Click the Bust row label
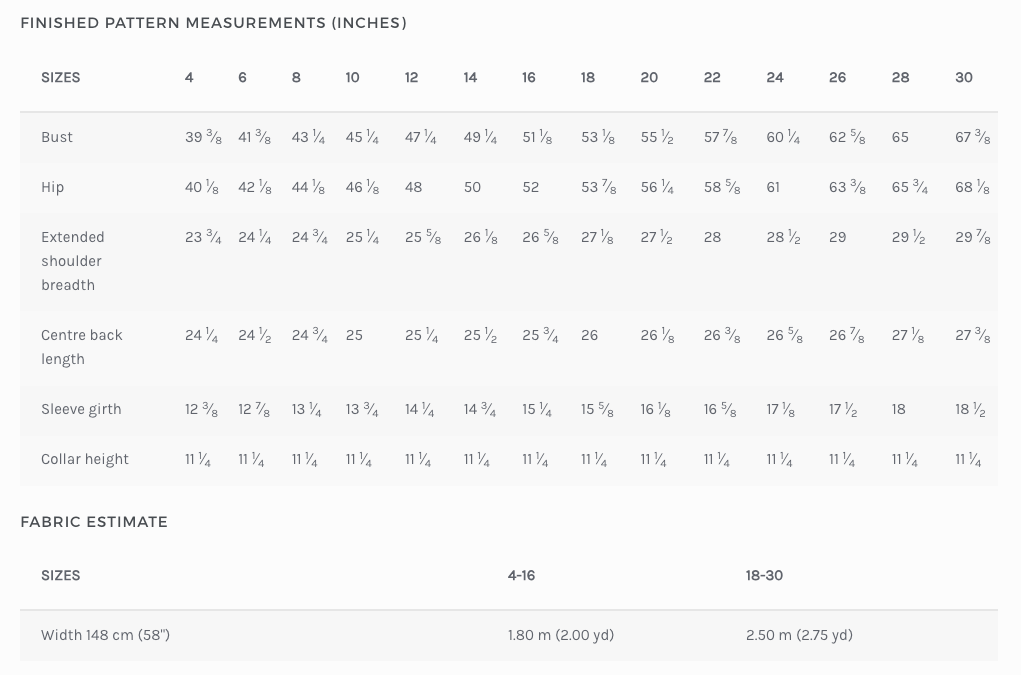This screenshot has width=1021, height=675. click(57, 137)
